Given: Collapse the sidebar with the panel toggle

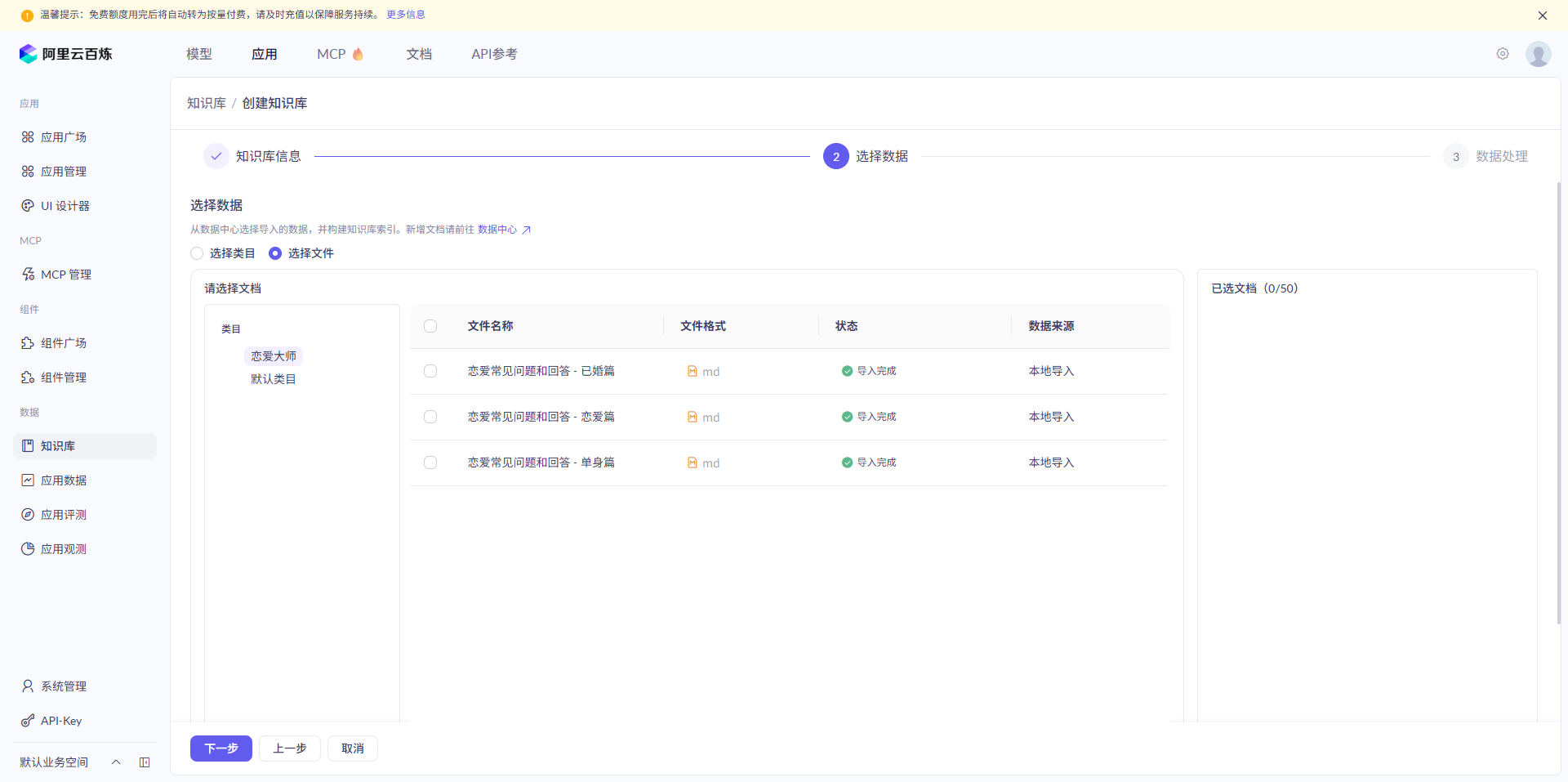Looking at the screenshot, I should (145, 762).
